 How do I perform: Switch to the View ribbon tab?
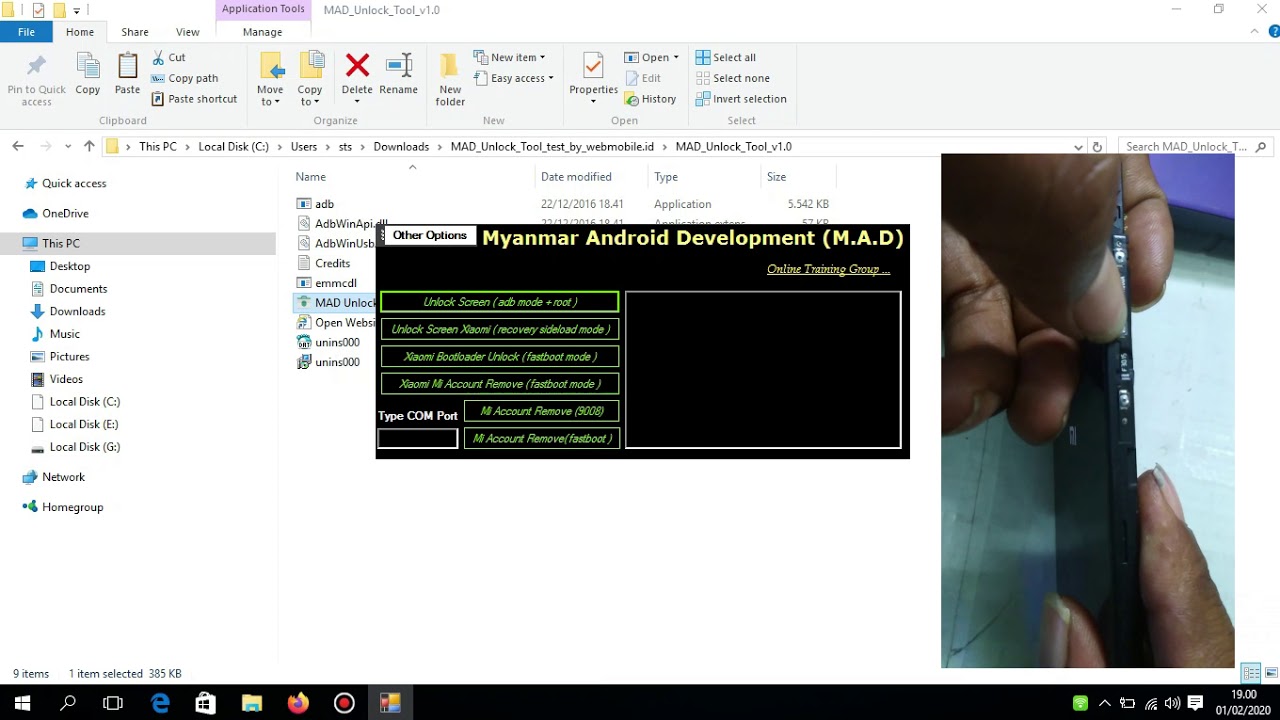click(x=188, y=32)
